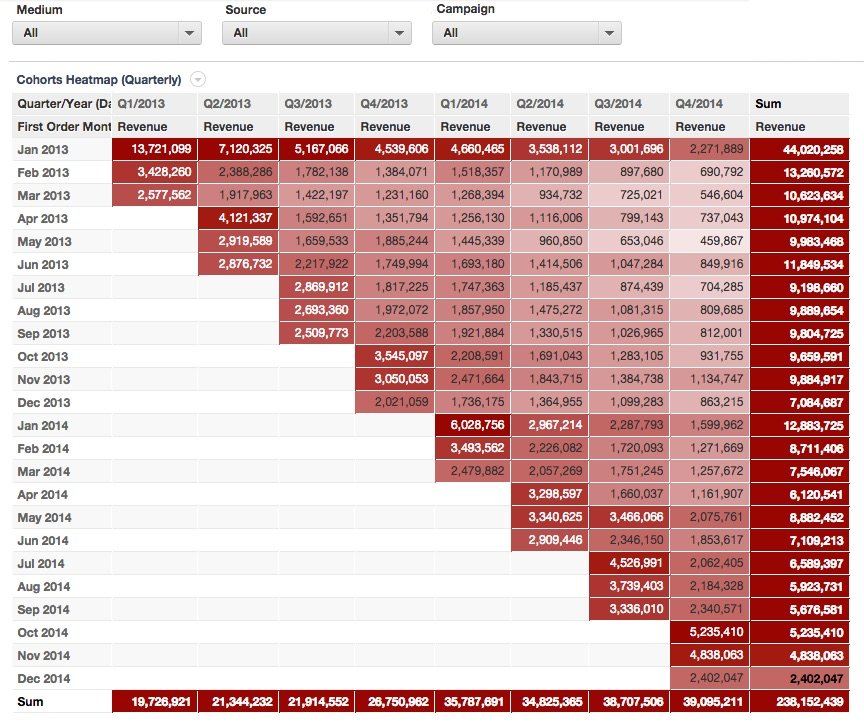This screenshot has width=864, height=723.
Task: Open the Medium filter dropdown
Action: tap(106, 33)
